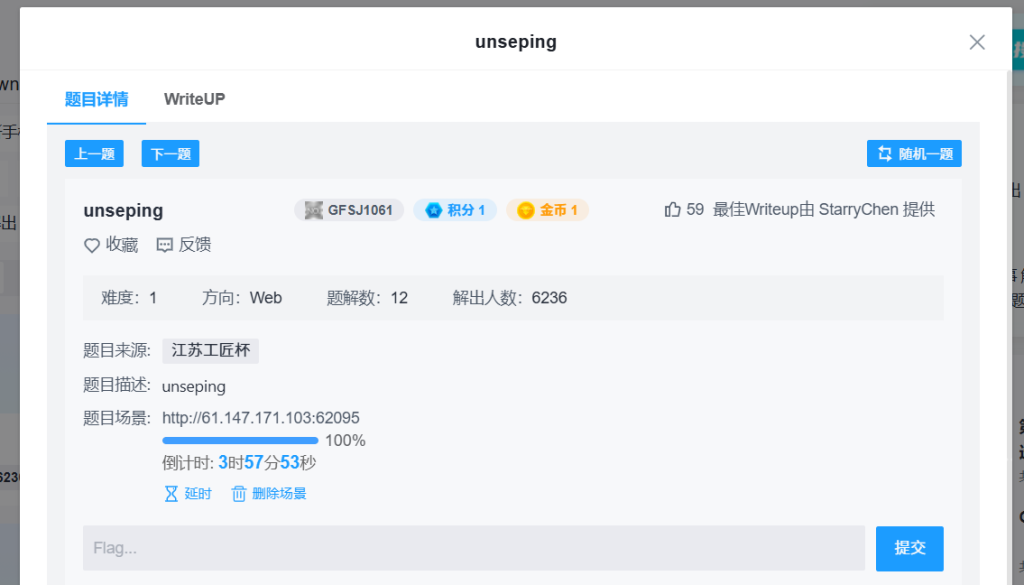Click the thumbs-up like icon
This screenshot has width=1024, height=585.
(672, 210)
